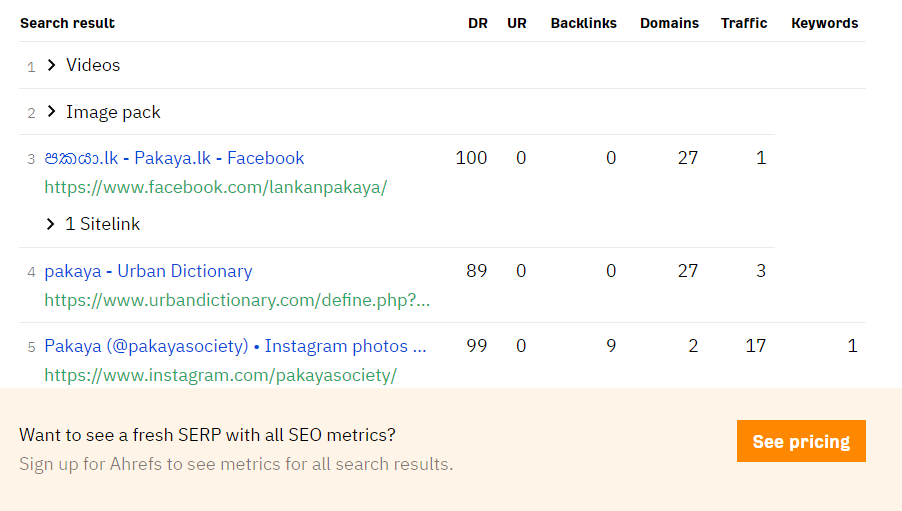Select the Traffic value 1 for Facebook
The width and height of the screenshot is (902, 511).
(760, 158)
